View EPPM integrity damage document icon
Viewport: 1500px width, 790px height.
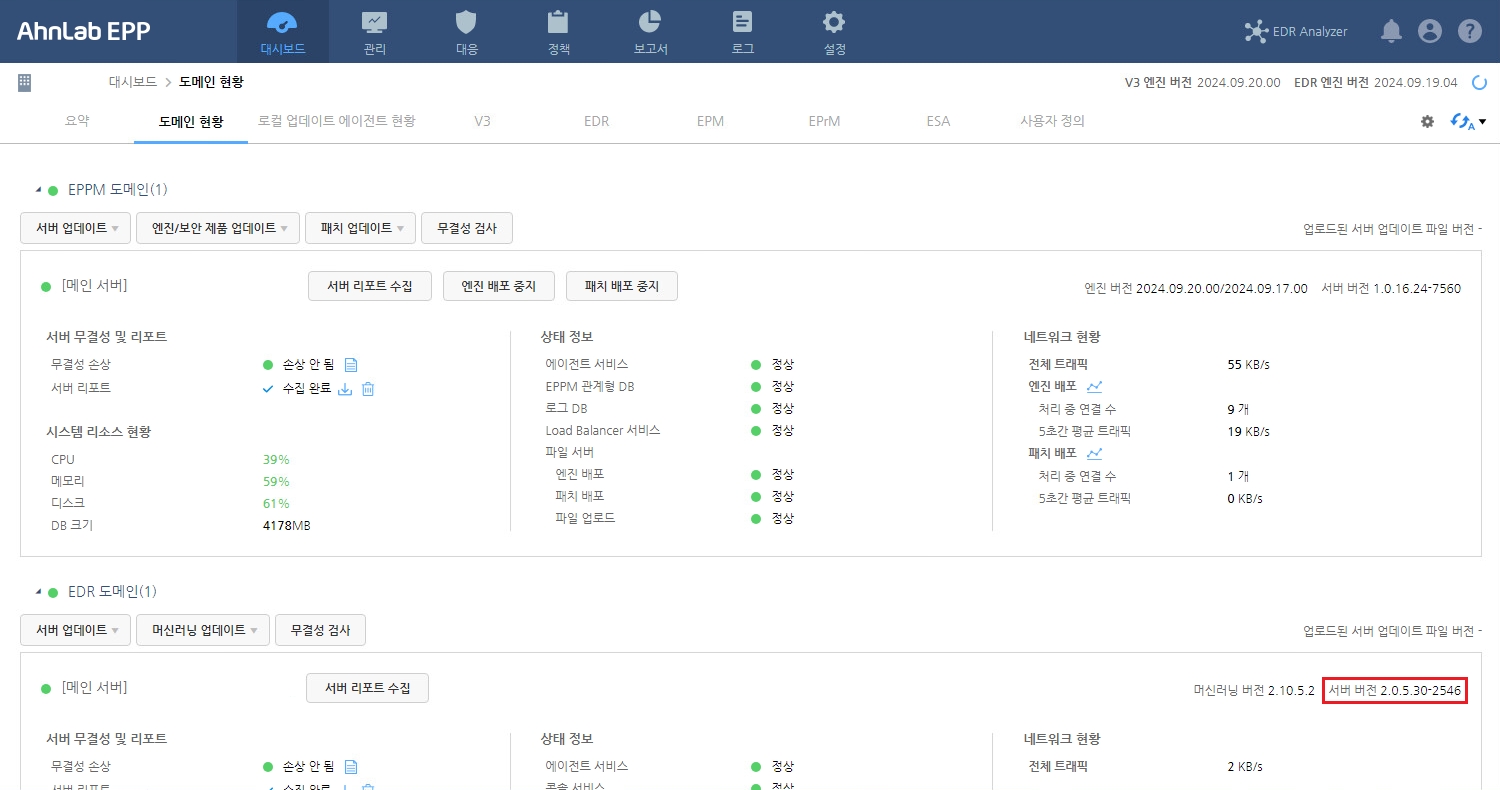(351, 365)
